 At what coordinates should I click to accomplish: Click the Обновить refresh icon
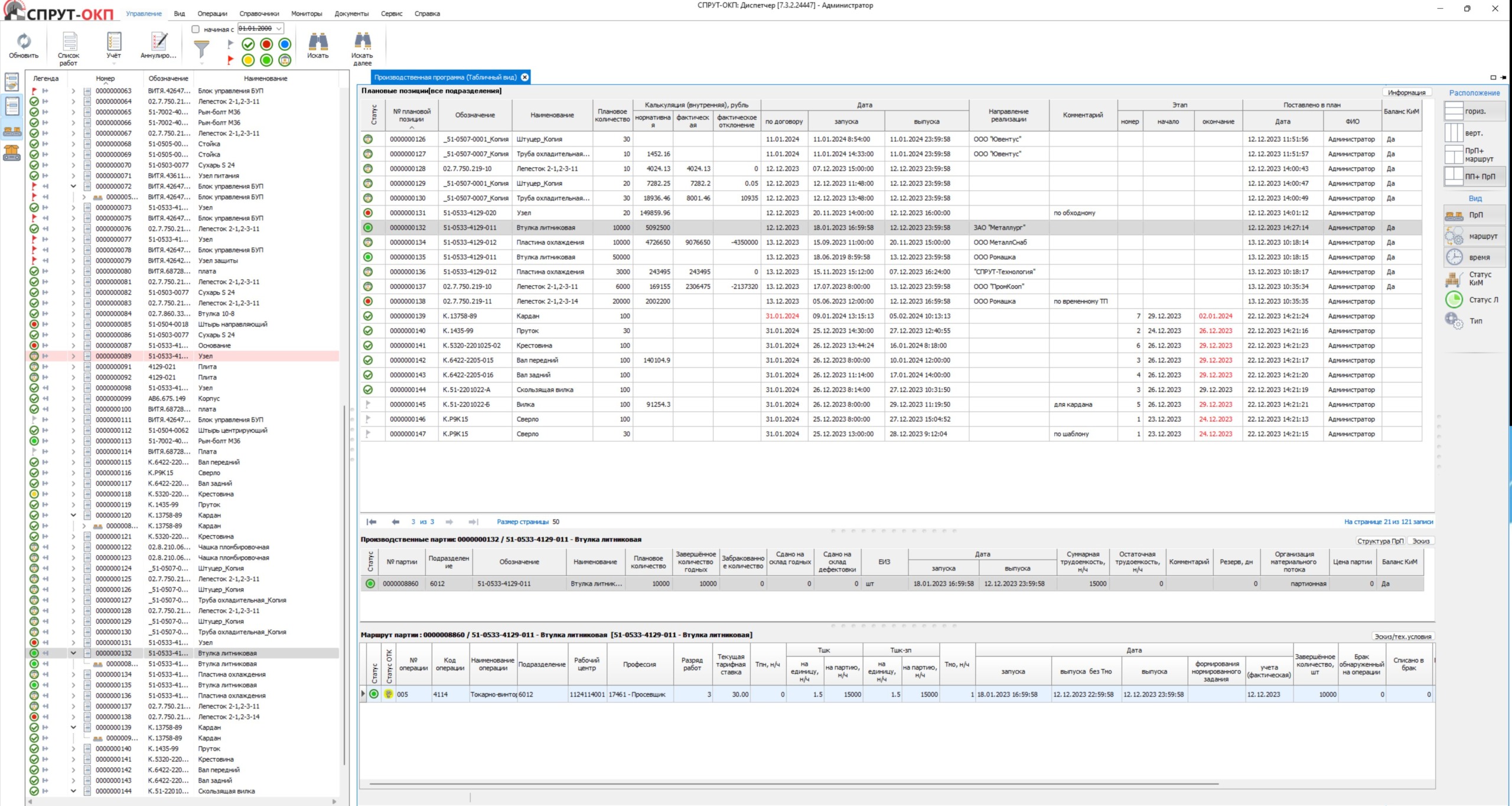[24, 41]
